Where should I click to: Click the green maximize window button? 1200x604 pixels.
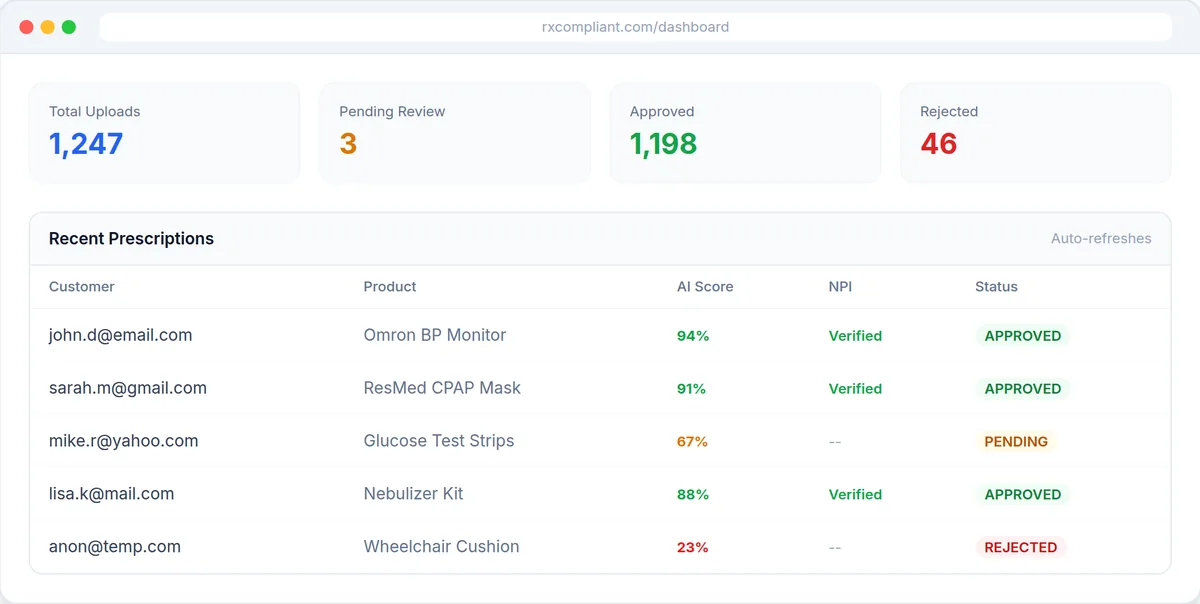click(69, 27)
